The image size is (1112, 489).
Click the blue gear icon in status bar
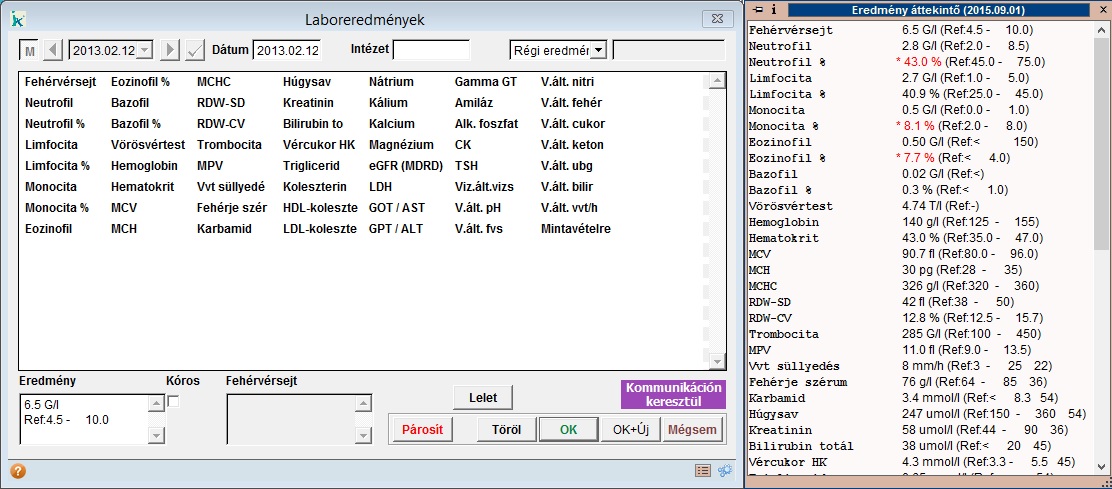pyautogui.click(x=724, y=471)
